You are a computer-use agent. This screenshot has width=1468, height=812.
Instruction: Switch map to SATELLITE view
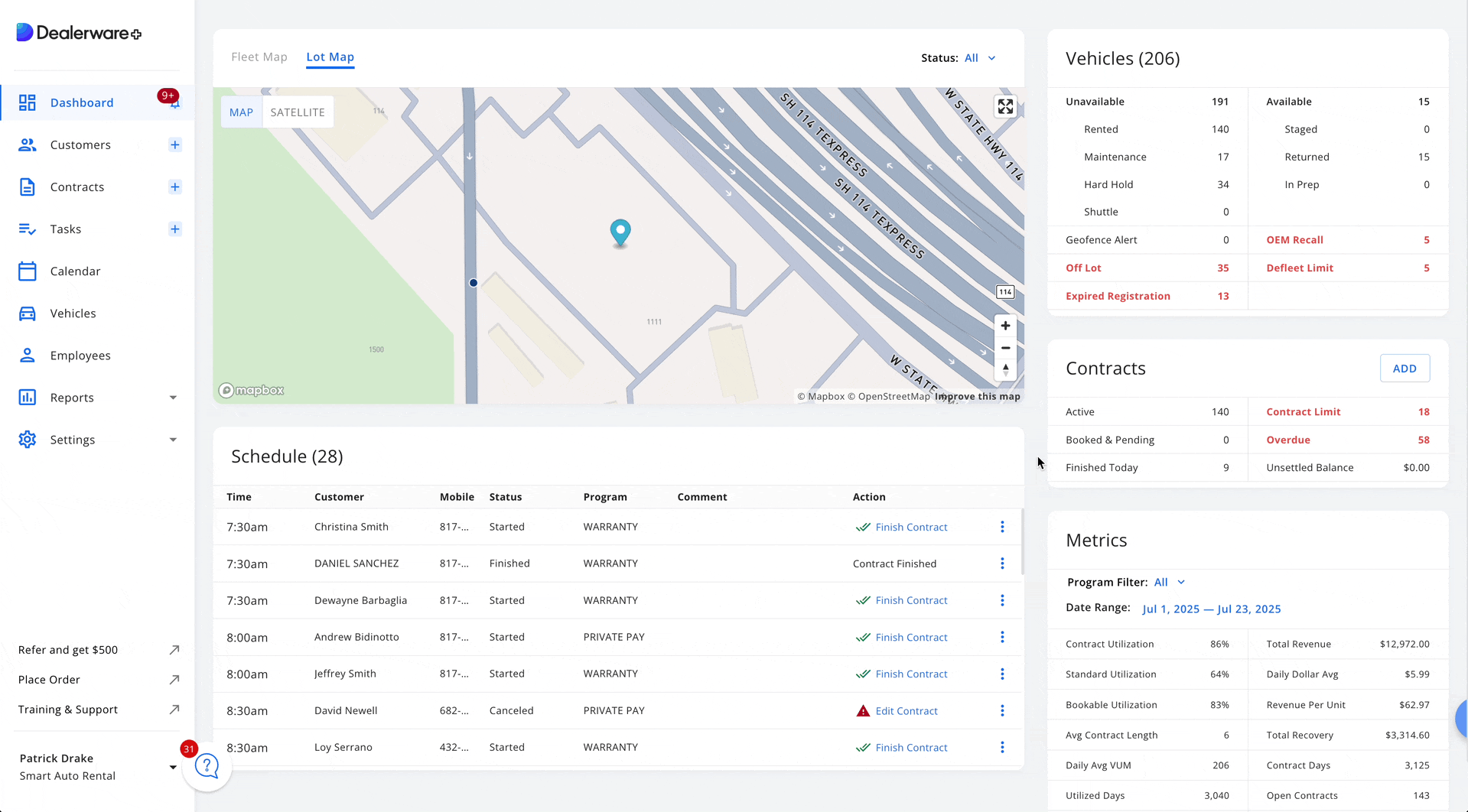click(298, 112)
